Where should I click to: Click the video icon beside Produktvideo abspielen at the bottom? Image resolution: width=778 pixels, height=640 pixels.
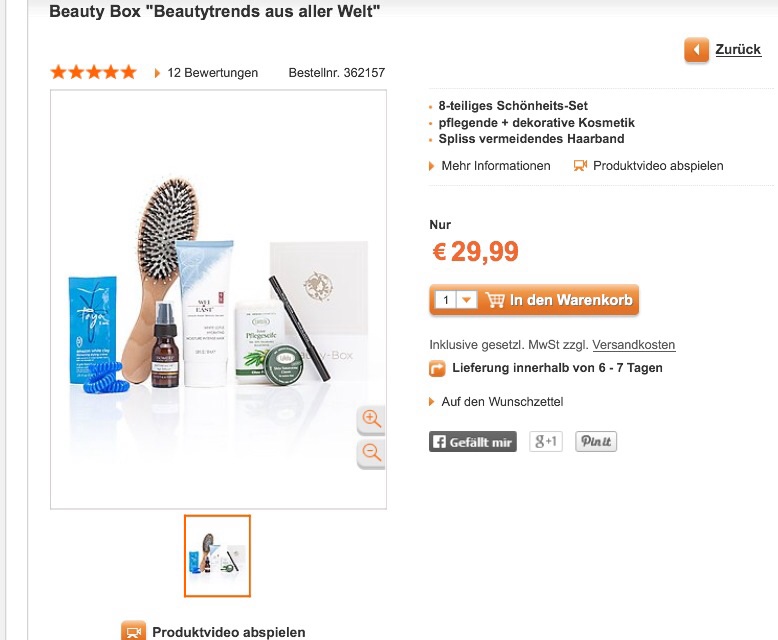(x=133, y=631)
